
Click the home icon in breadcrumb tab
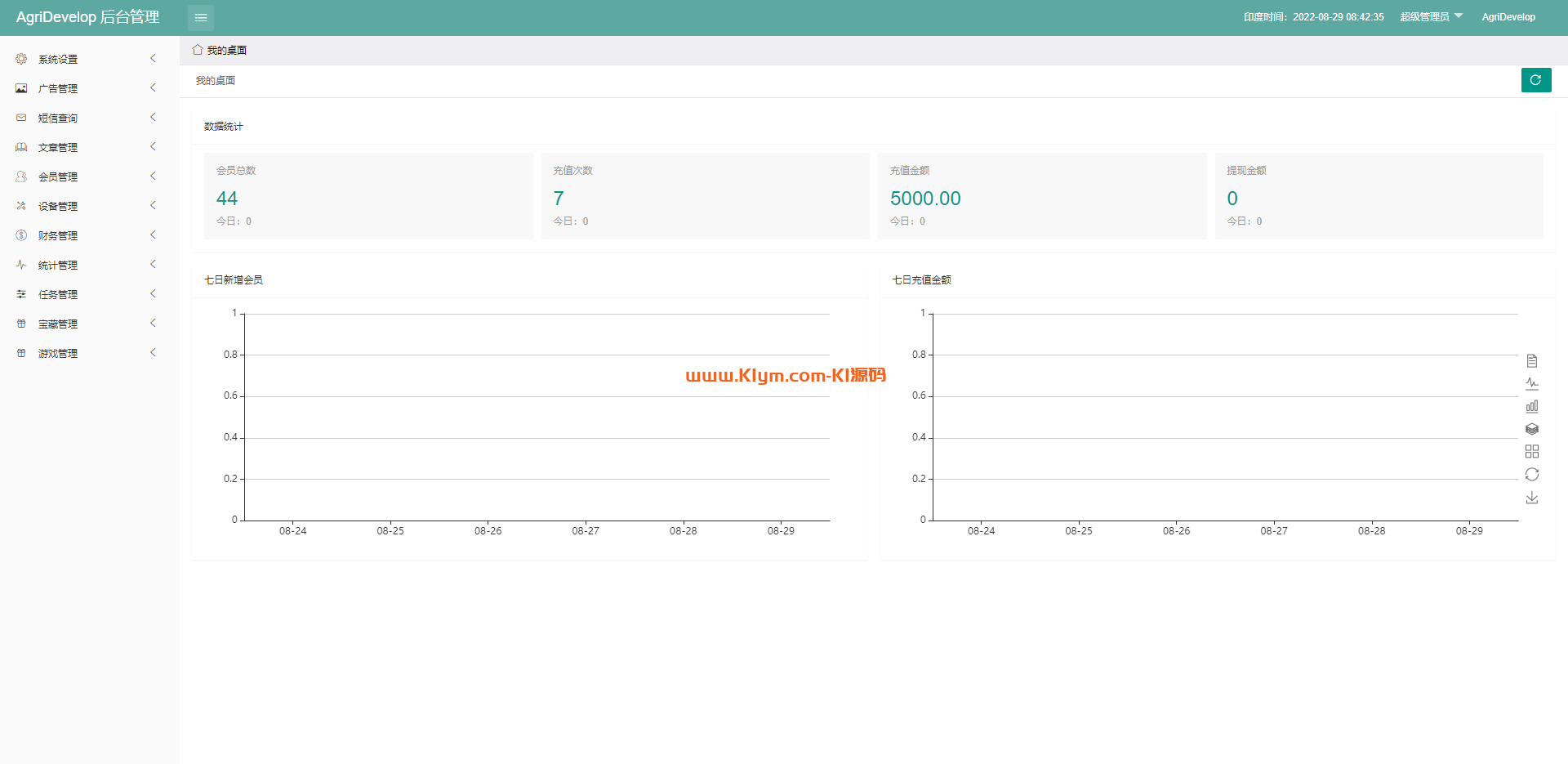(x=198, y=50)
